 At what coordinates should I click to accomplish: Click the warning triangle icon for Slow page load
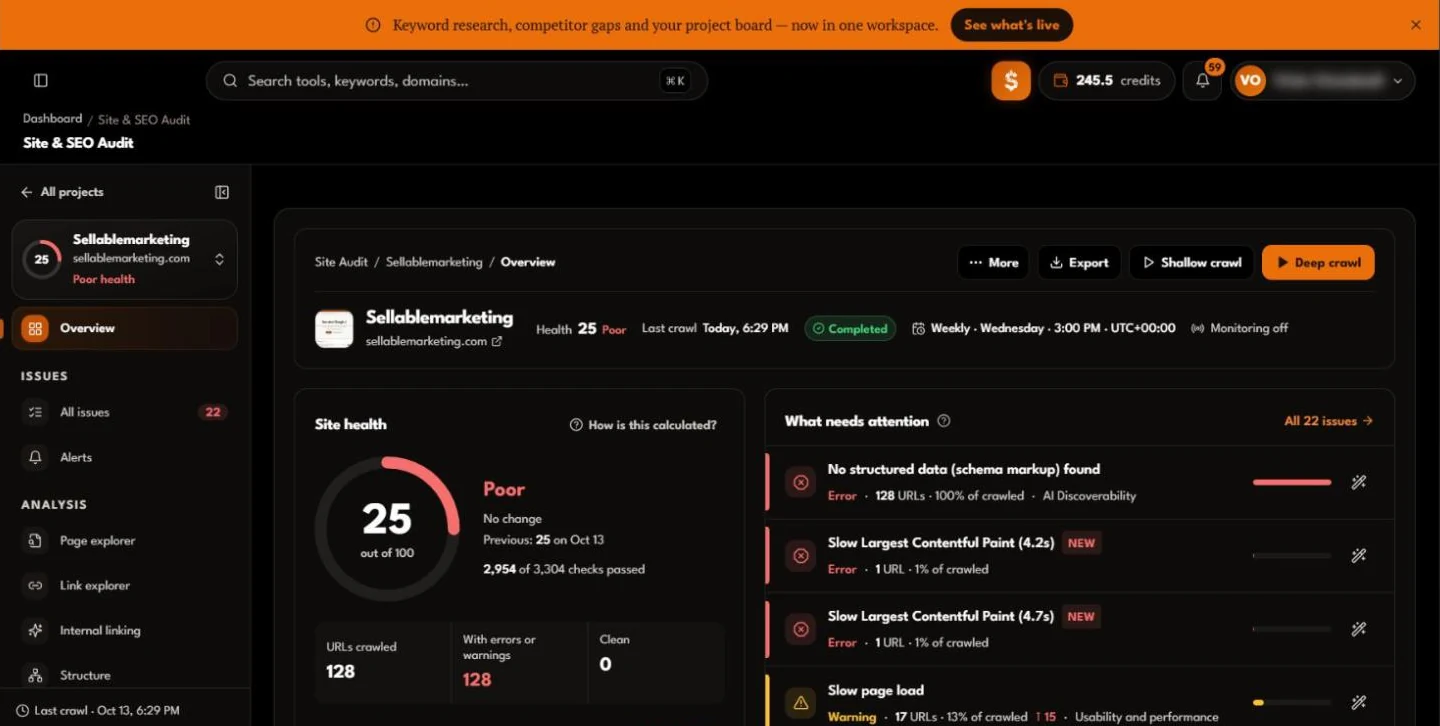click(x=800, y=703)
